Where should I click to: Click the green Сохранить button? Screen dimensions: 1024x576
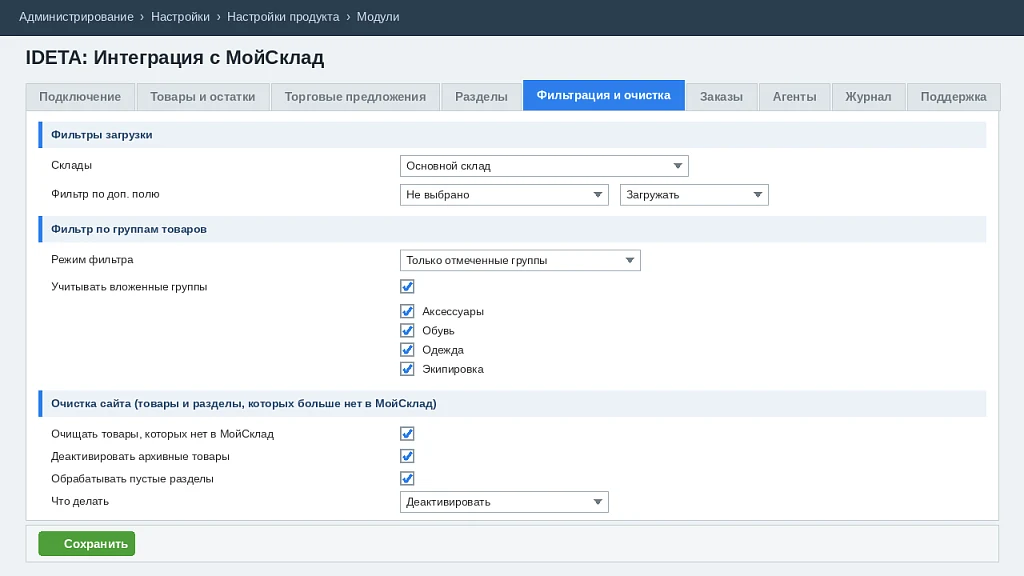click(x=87, y=543)
